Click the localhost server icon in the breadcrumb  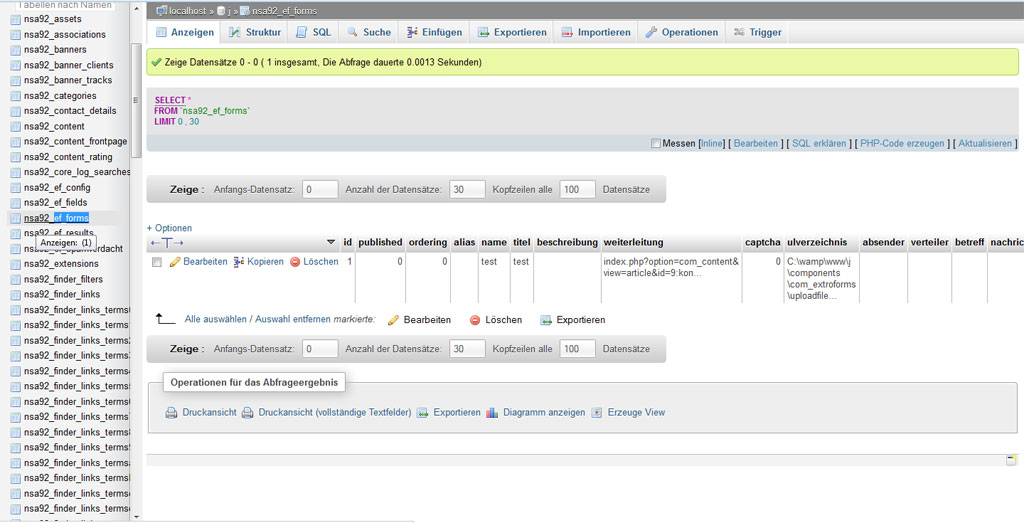[x=161, y=10]
